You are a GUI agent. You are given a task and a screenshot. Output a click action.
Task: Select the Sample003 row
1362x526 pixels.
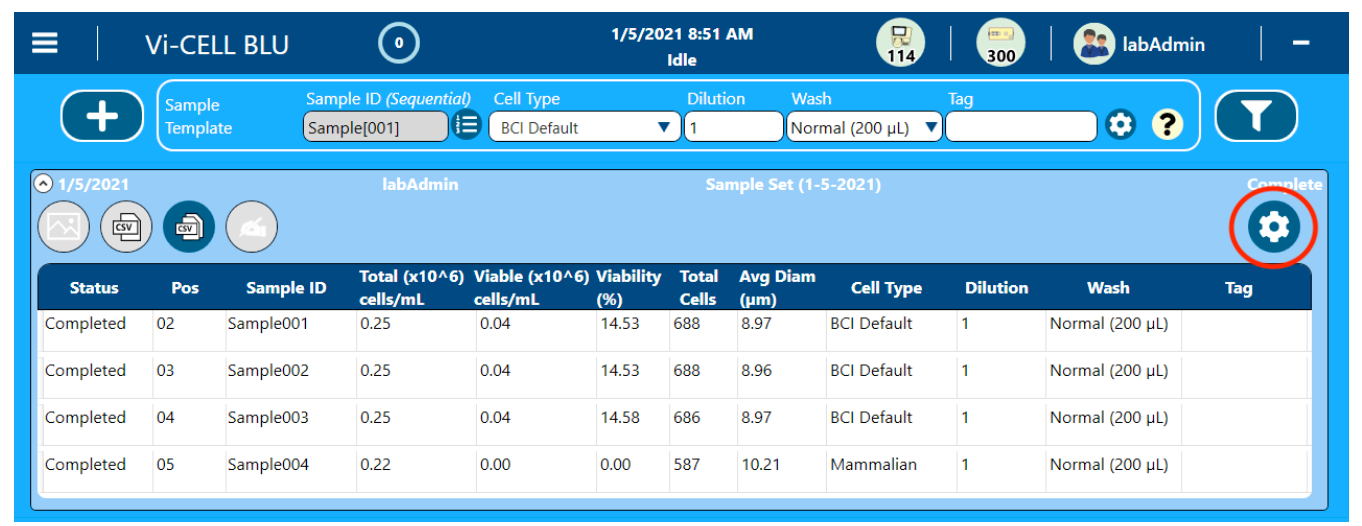[x=674, y=423]
